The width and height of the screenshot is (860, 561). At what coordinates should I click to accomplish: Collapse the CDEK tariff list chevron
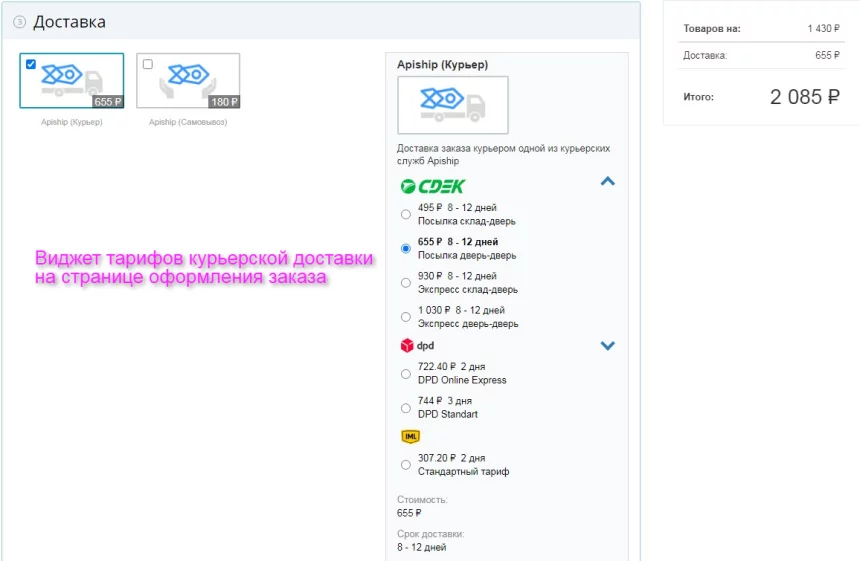(607, 182)
